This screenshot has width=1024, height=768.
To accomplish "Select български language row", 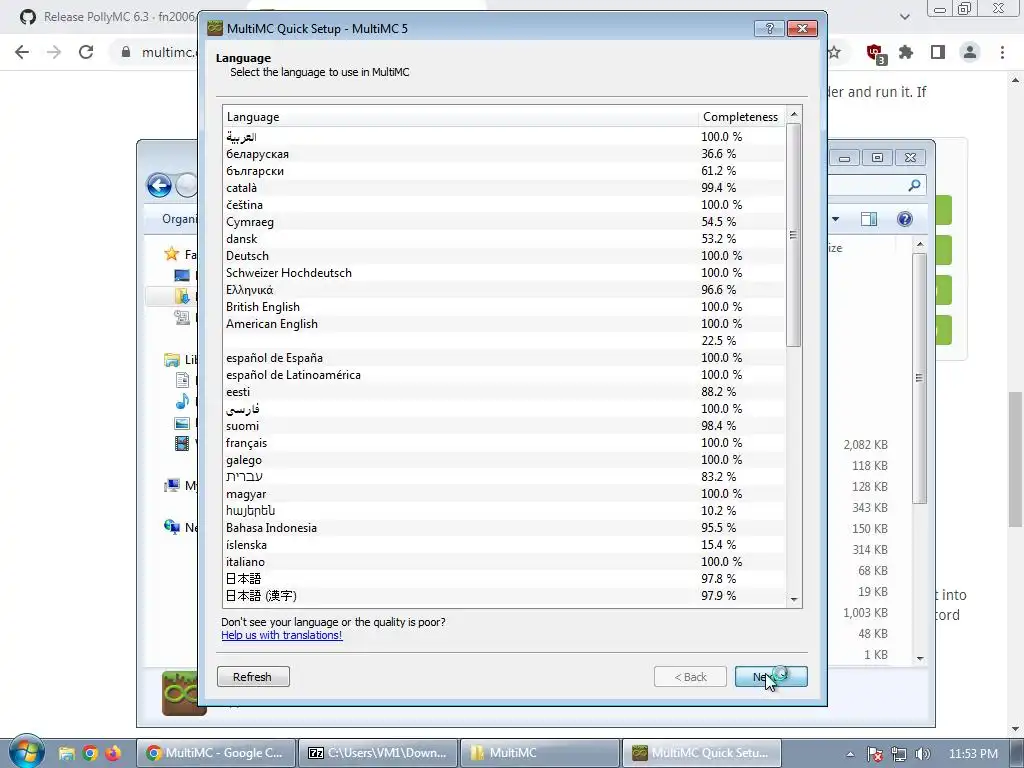I will tap(504, 171).
